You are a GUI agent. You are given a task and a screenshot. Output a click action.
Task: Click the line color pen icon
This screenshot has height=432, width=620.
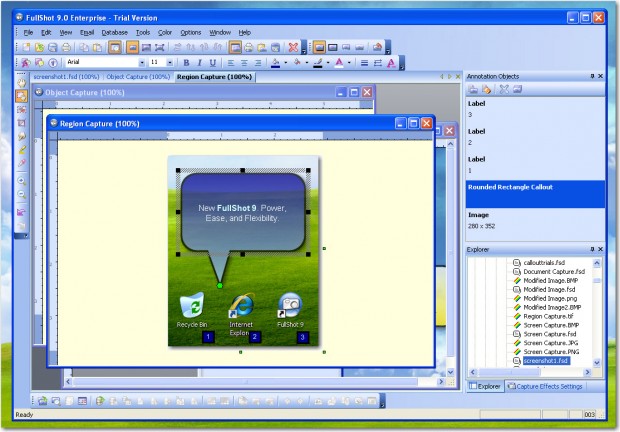pyautogui.click(x=318, y=63)
